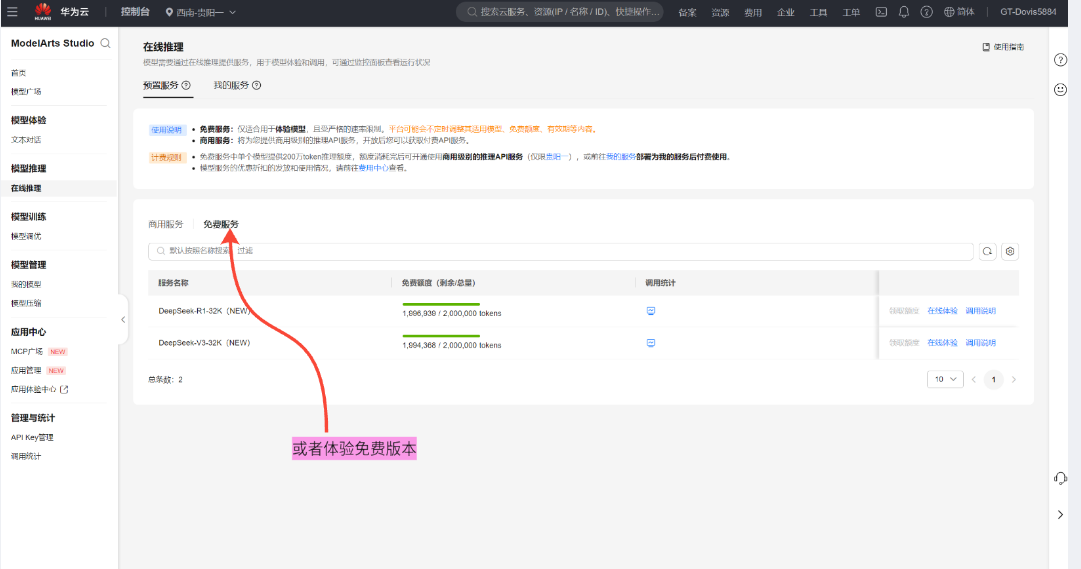
Task: Open the notification bell in the top bar
Action: click(x=904, y=12)
